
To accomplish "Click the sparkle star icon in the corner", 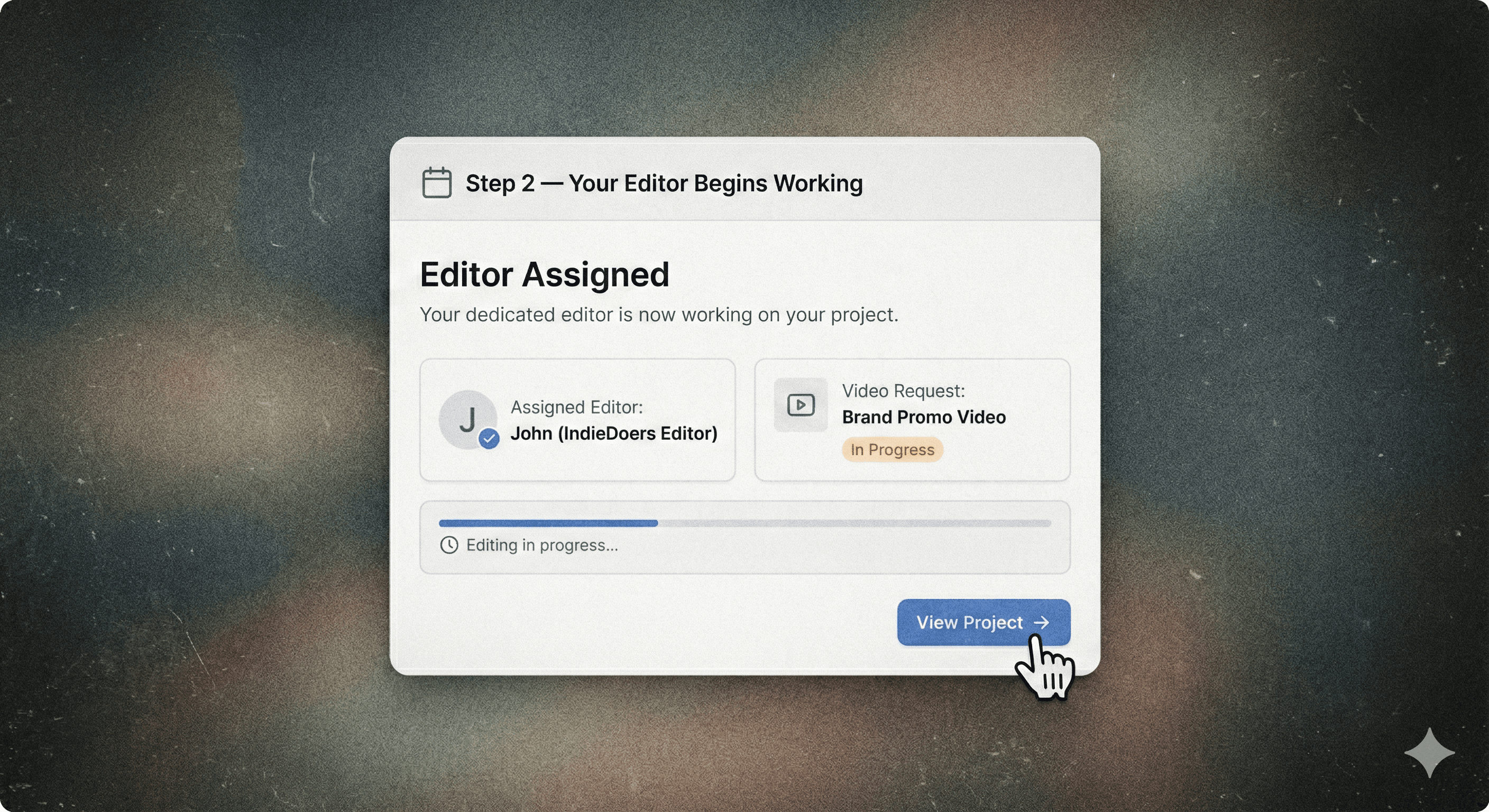I will (1429, 752).
